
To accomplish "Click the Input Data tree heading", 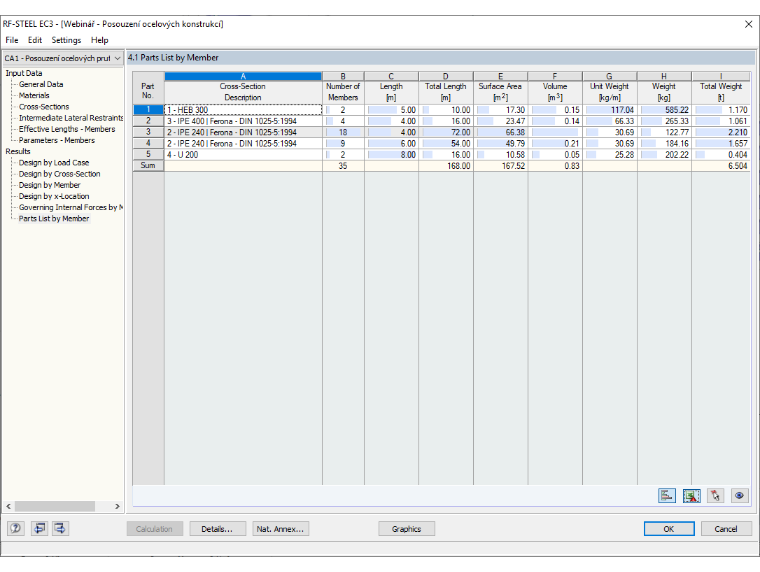I will click(x=24, y=73).
